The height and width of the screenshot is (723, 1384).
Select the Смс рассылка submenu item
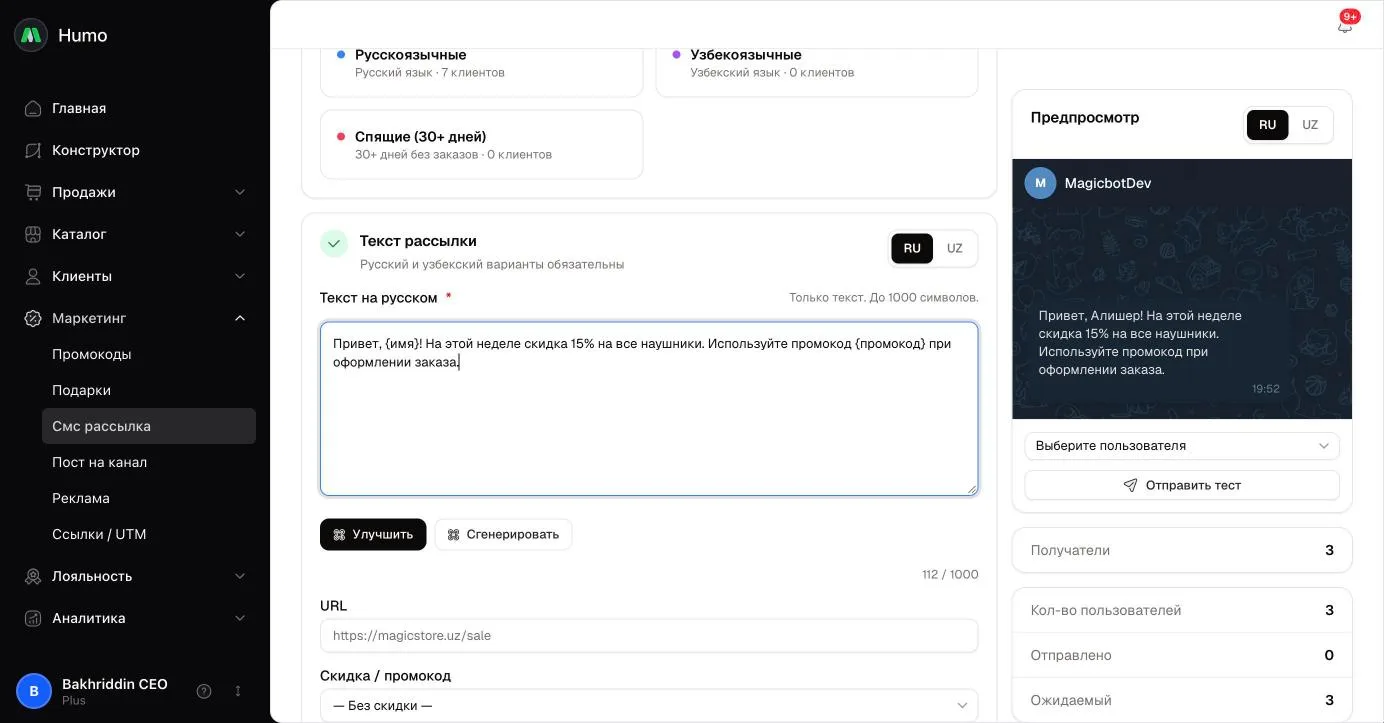(x=149, y=426)
